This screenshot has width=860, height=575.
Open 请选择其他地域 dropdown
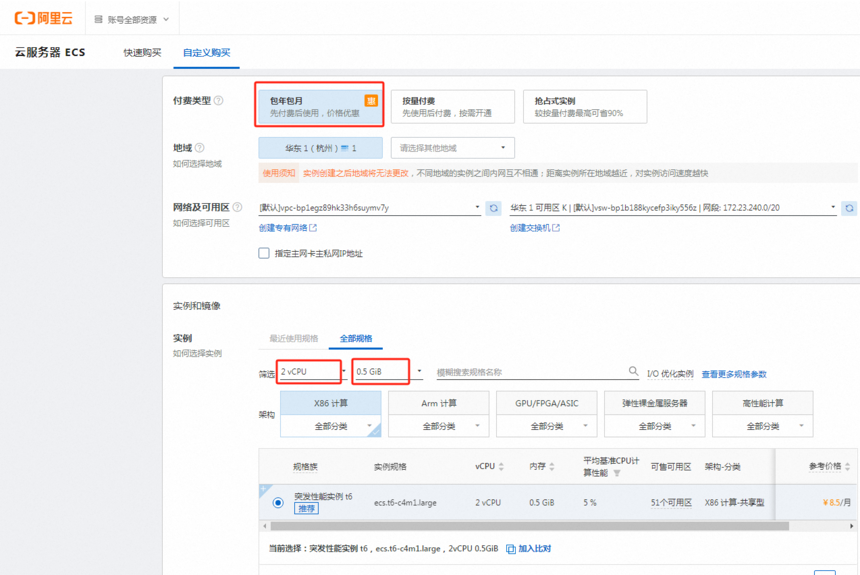pos(452,148)
